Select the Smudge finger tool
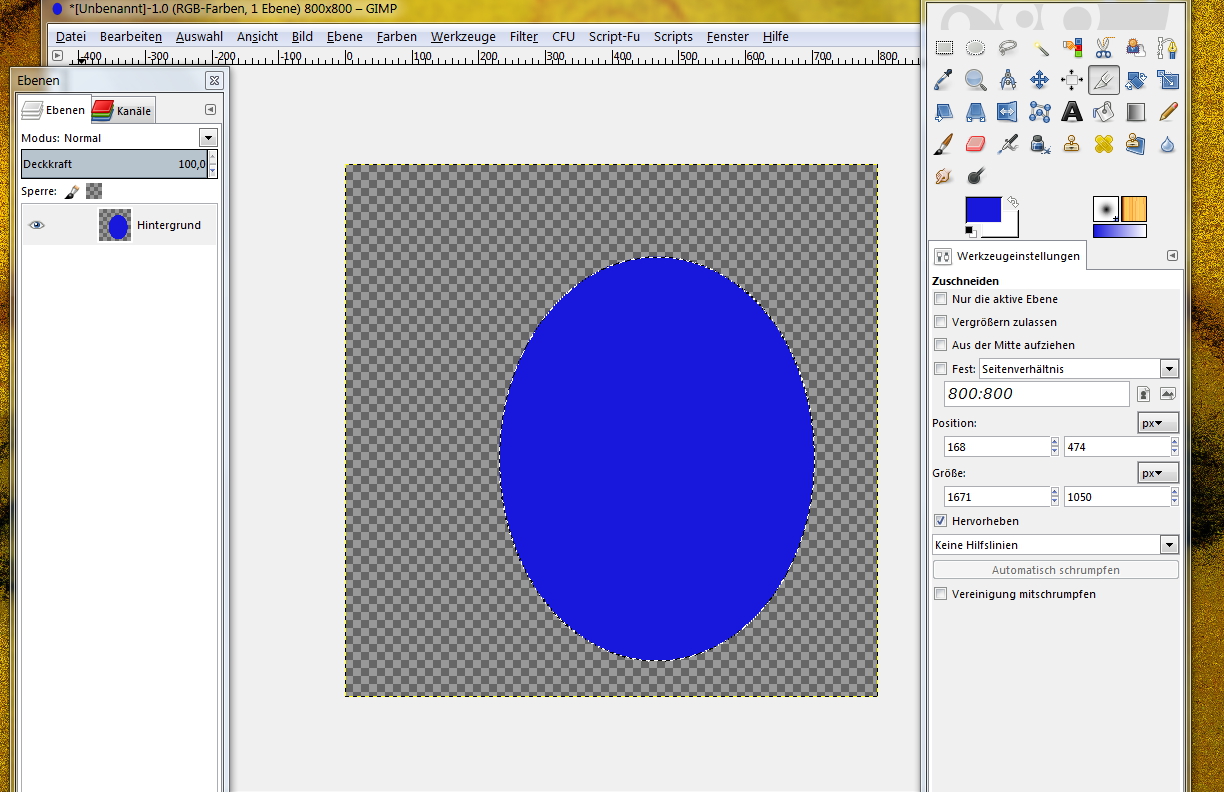The width and height of the screenshot is (1224, 792). click(944, 176)
